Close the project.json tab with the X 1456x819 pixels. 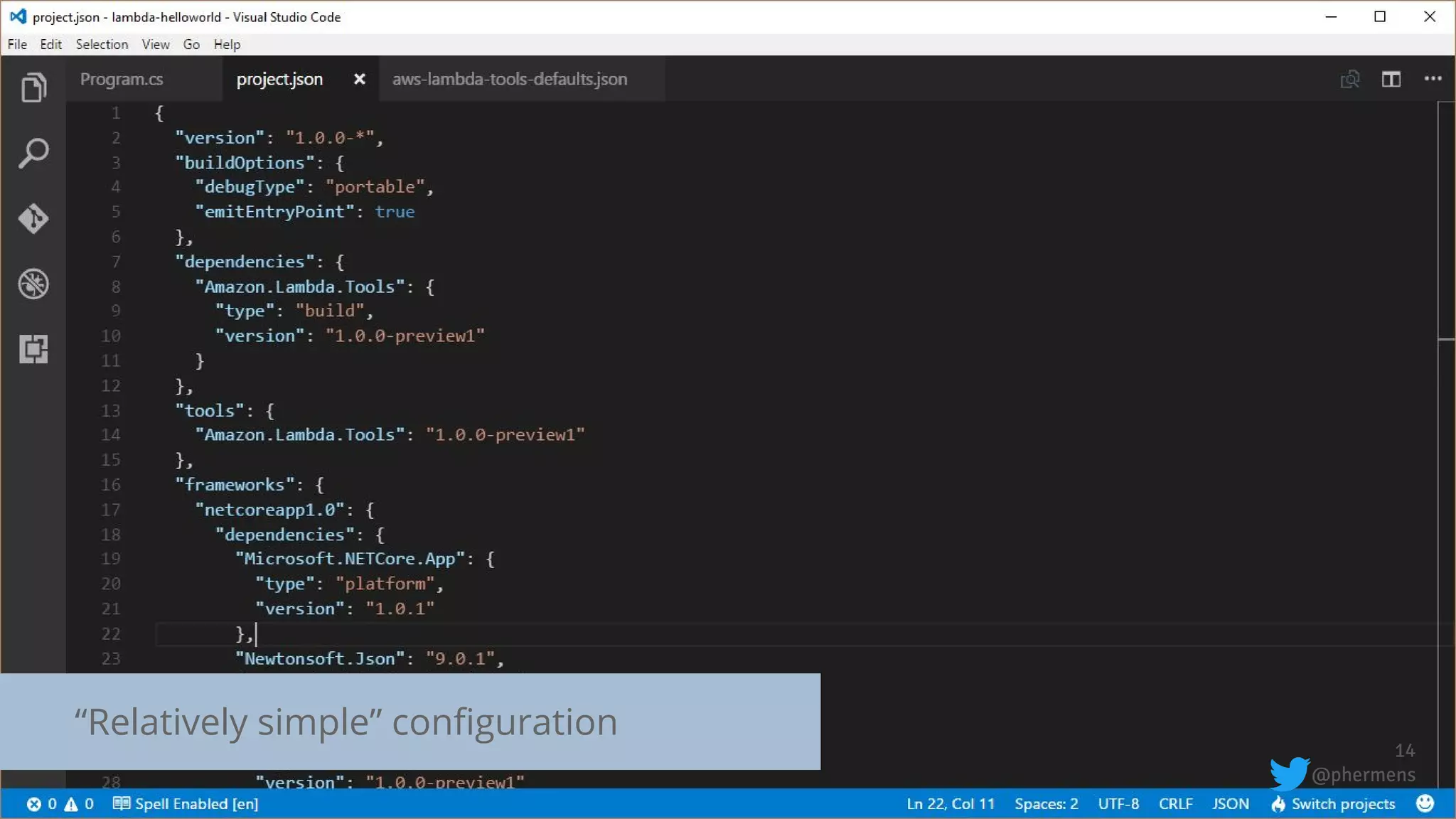pyautogui.click(x=360, y=79)
